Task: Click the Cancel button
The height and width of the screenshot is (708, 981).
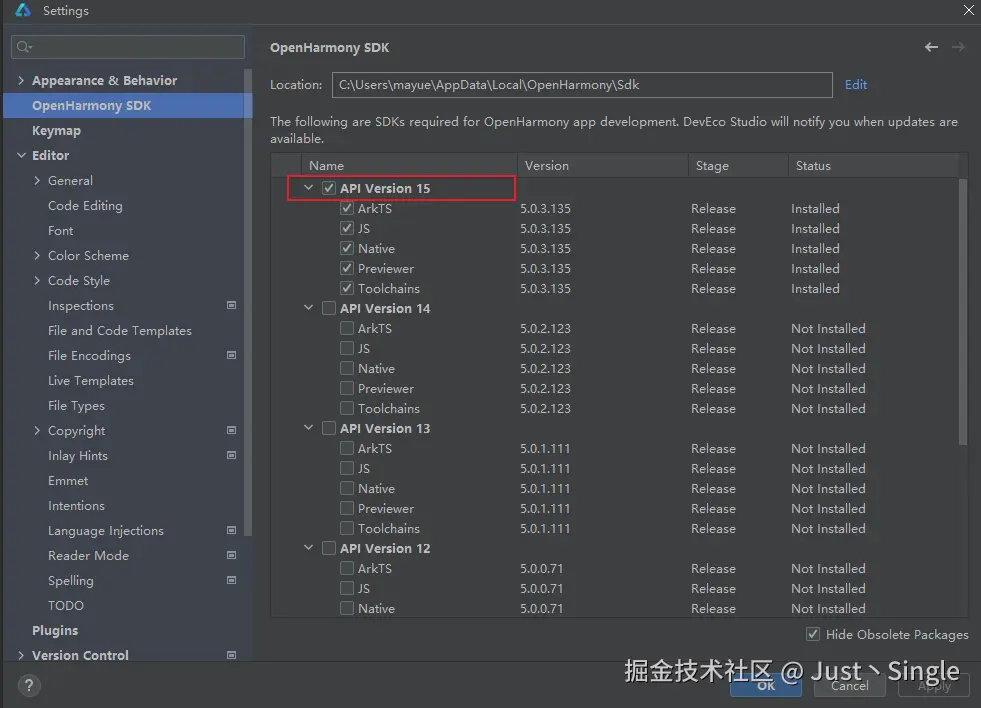Action: [x=850, y=685]
